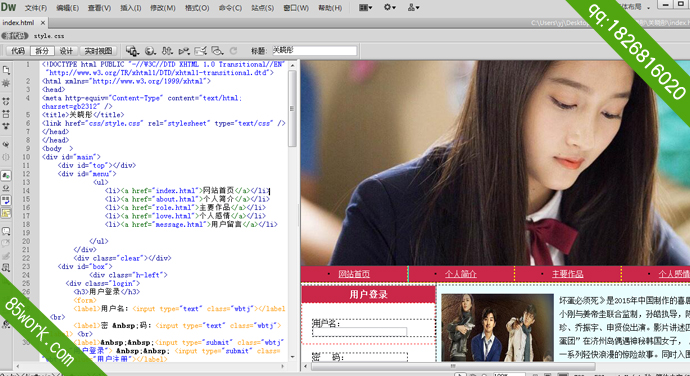Switch to Split view (拆分)
This screenshot has height=376, width=690.
pyautogui.click(x=42, y=51)
